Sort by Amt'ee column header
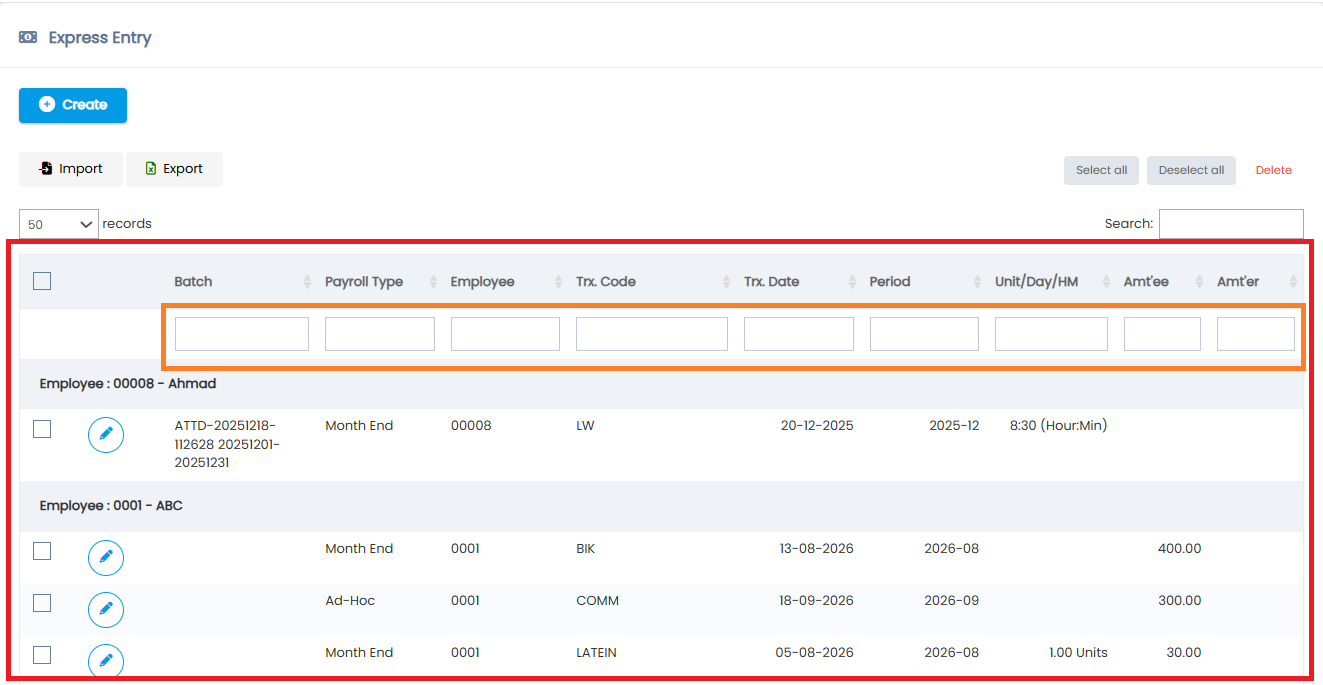The image size is (1323, 685). pyautogui.click(x=1162, y=282)
